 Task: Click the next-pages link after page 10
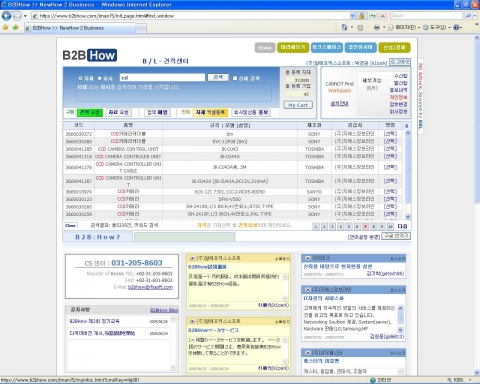(x=403, y=226)
